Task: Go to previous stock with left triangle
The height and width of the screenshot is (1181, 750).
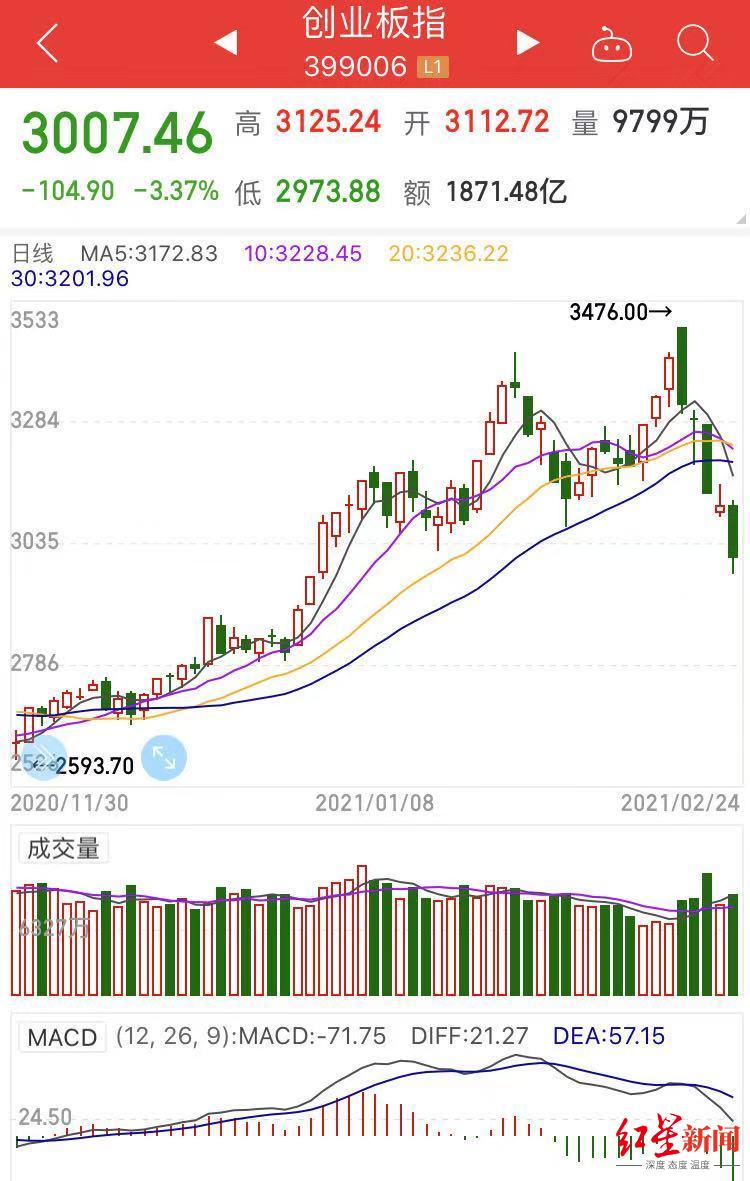Action: point(226,42)
